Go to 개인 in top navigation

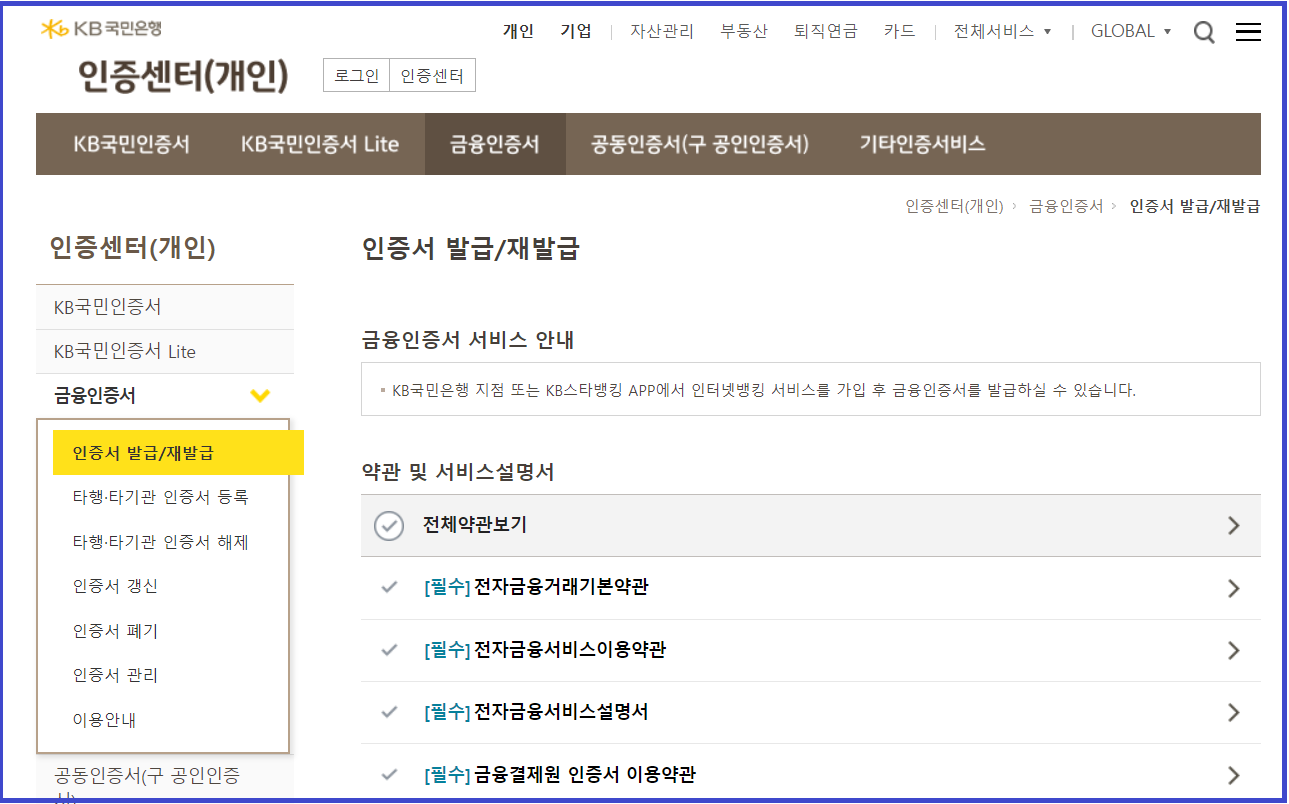coord(518,31)
